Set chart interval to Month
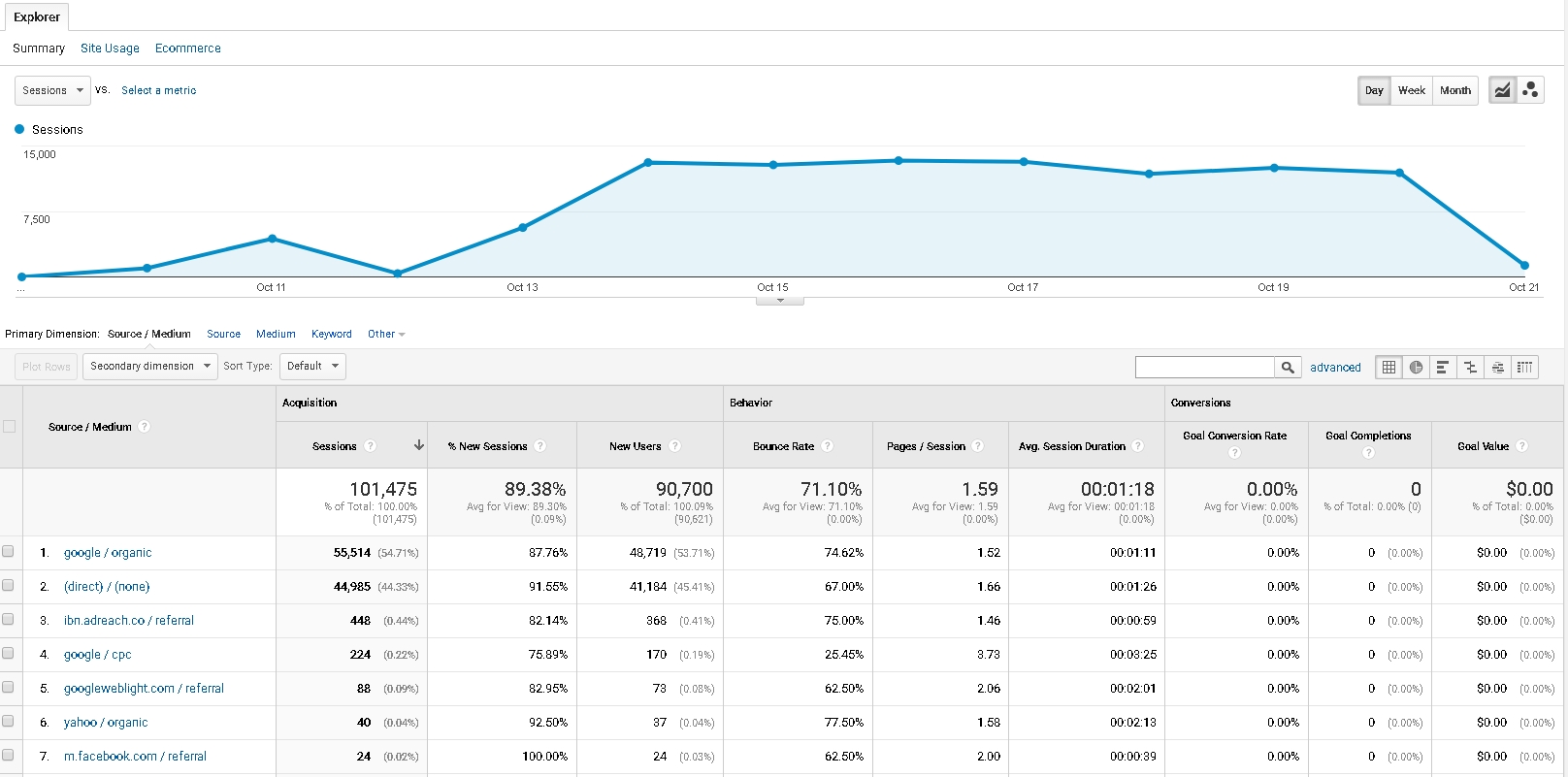The image size is (1568, 777). pos(1455,90)
